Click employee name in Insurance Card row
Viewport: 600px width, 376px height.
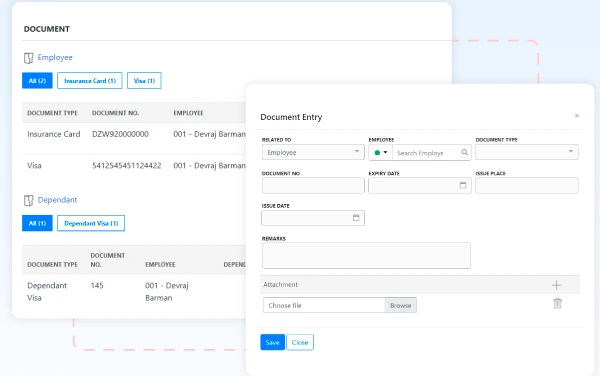(x=209, y=134)
